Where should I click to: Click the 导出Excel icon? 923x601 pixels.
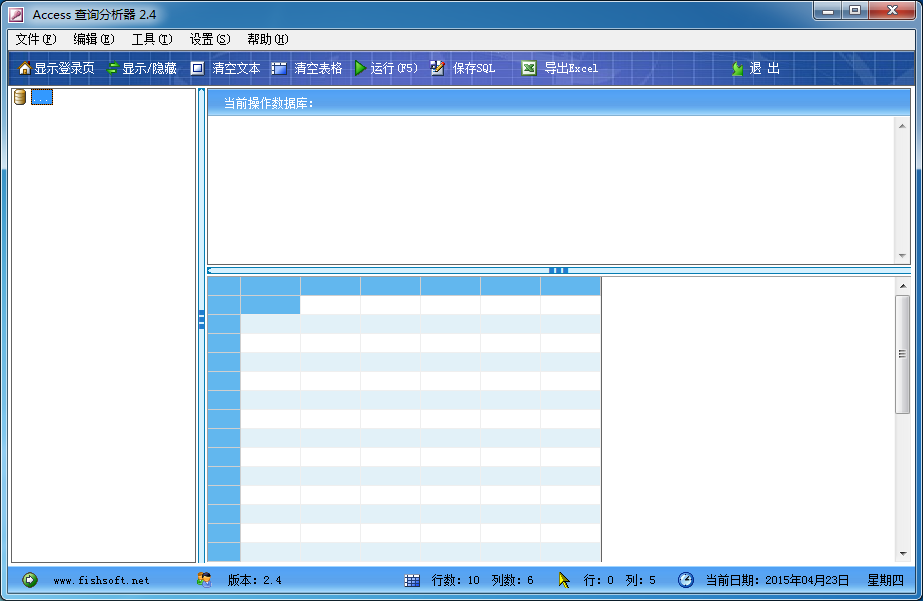(x=528, y=69)
